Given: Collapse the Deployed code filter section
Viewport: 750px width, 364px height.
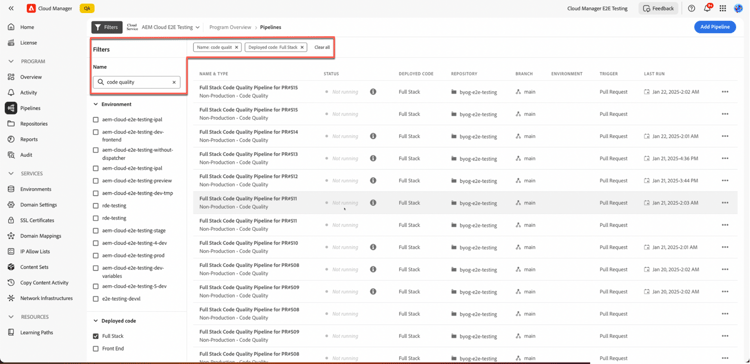Looking at the screenshot, I should click(x=95, y=321).
